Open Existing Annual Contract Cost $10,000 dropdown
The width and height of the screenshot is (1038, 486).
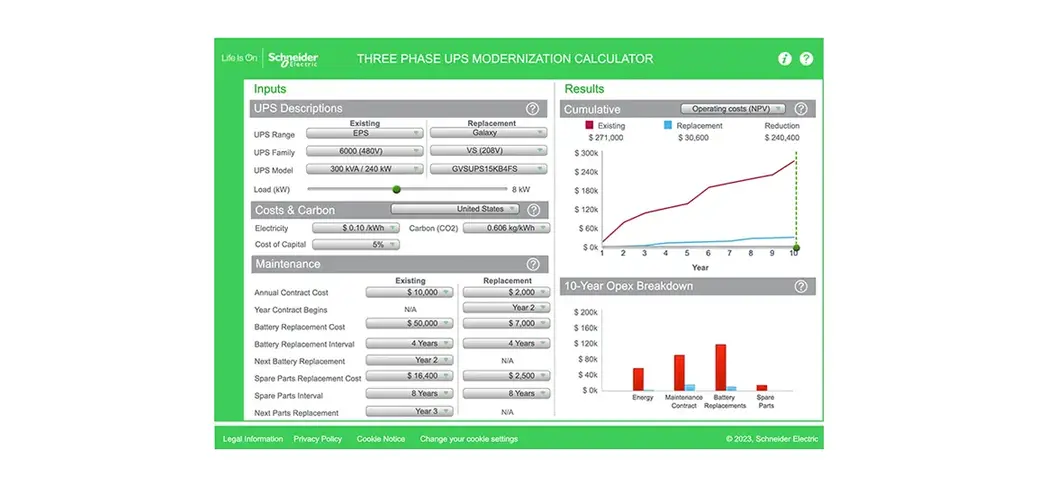(x=410, y=292)
